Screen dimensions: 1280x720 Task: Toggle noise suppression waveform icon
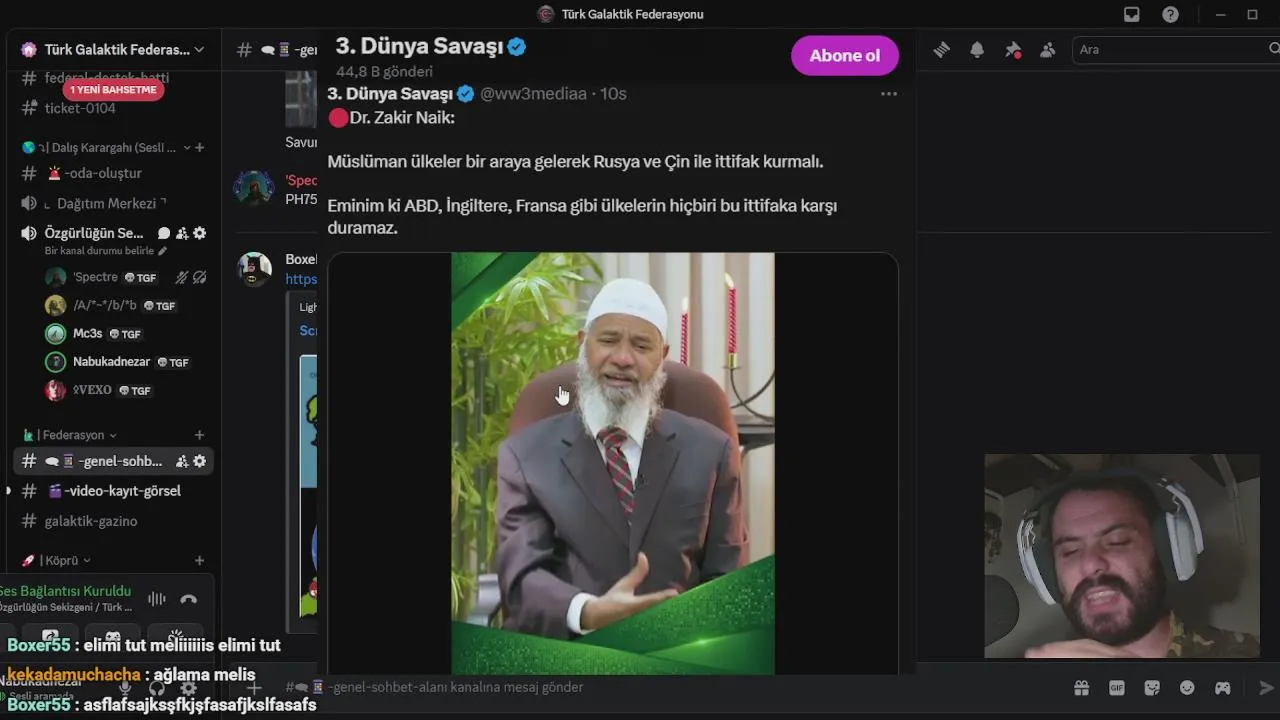click(157, 599)
